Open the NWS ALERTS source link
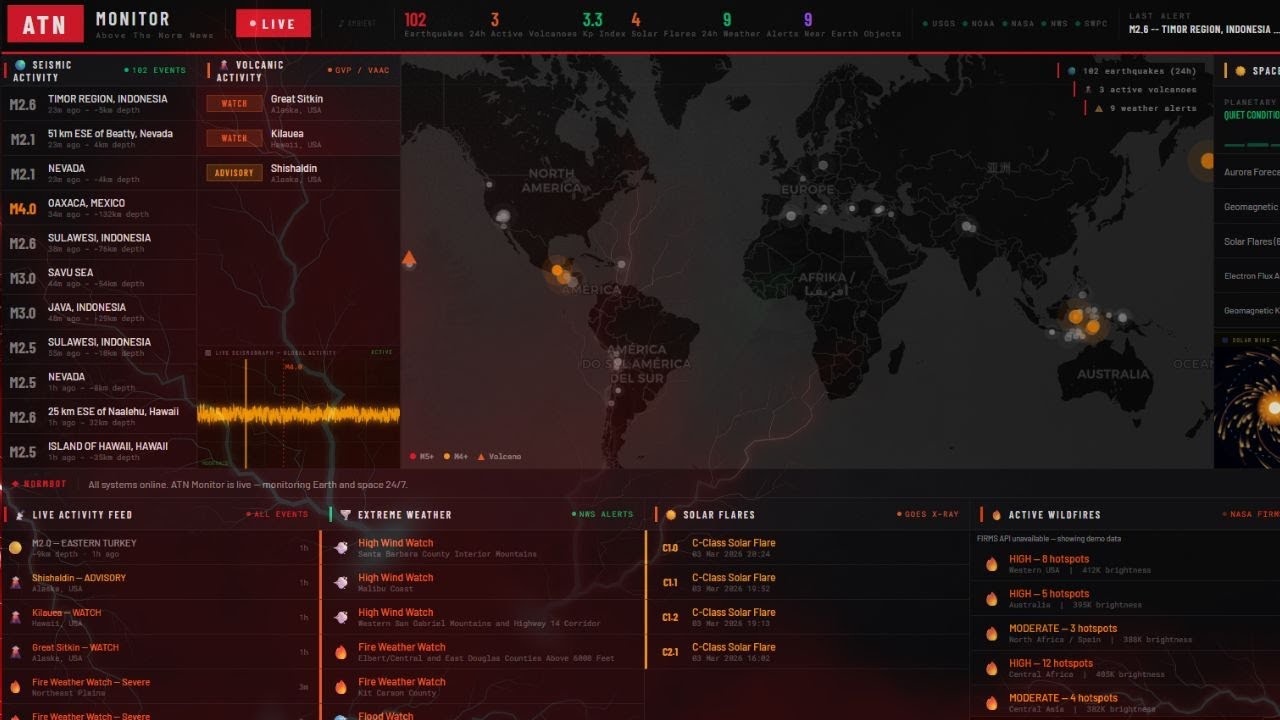The image size is (1280, 720). pos(603,515)
